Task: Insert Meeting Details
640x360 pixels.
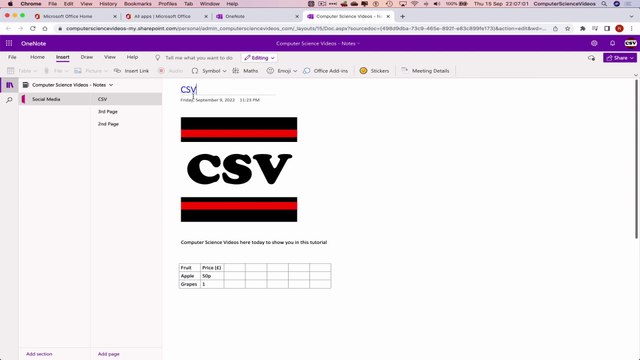Action: coord(425,71)
